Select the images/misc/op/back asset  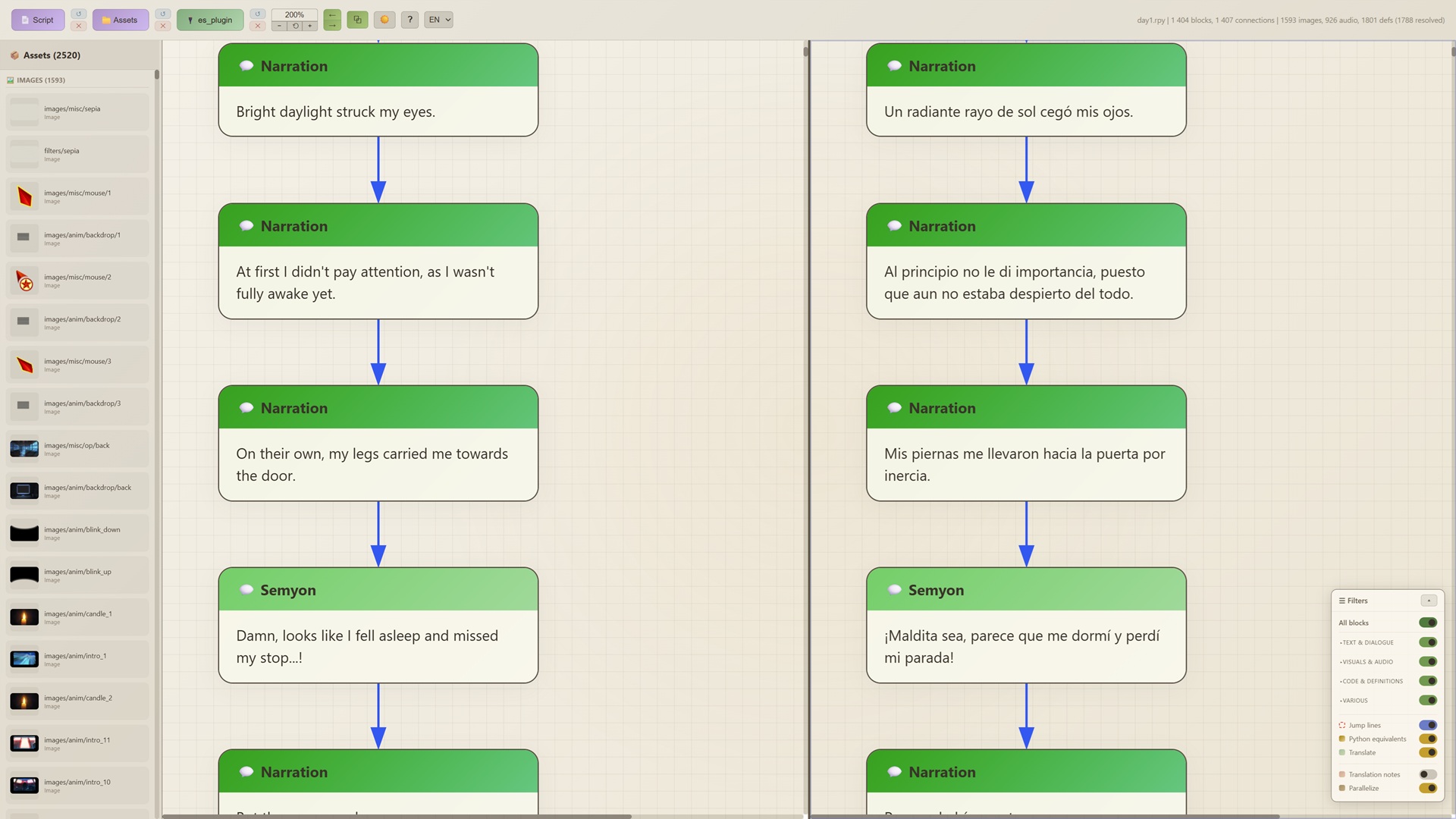[77, 449]
